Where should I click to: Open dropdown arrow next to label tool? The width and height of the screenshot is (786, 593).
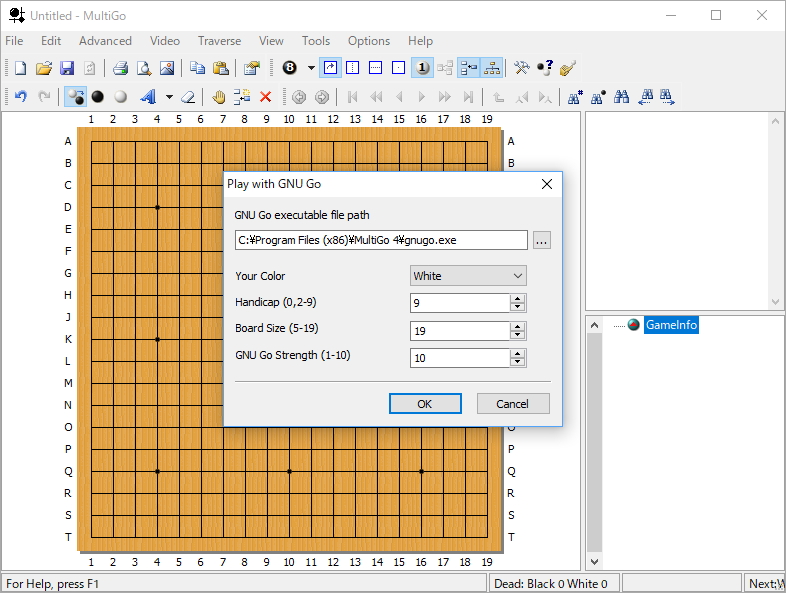[x=169, y=97]
